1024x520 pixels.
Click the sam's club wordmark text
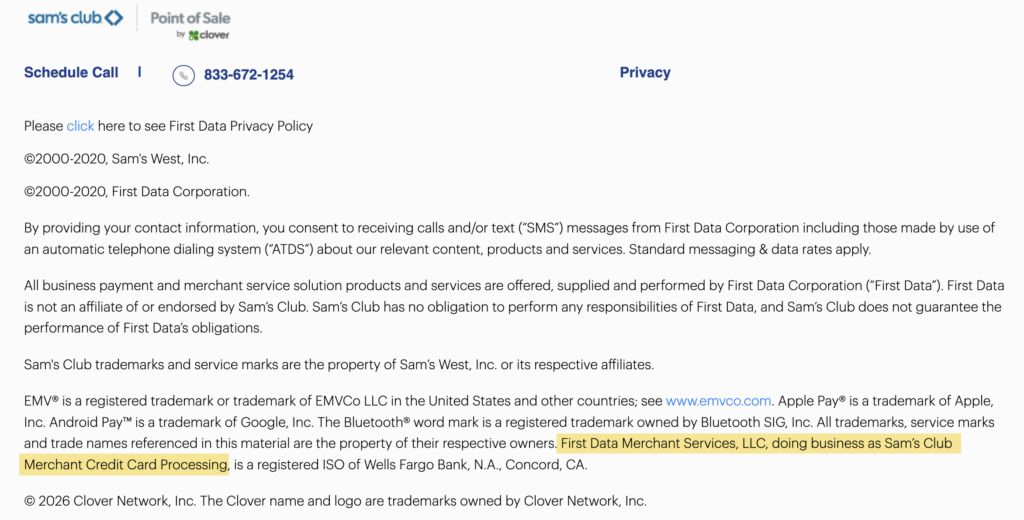(63, 17)
